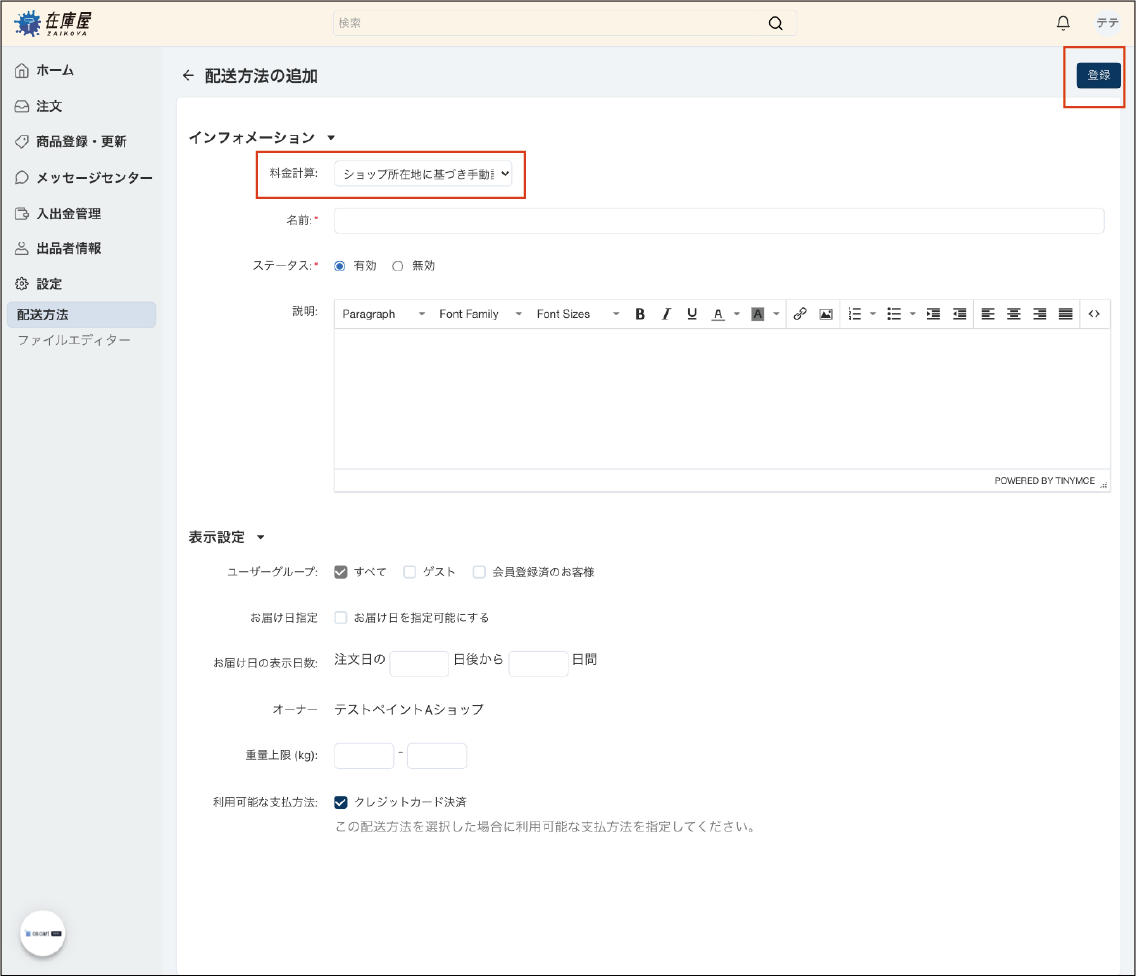Click the Italic formatting icon
This screenshot has height=976, width=1136.
[666, 314]
